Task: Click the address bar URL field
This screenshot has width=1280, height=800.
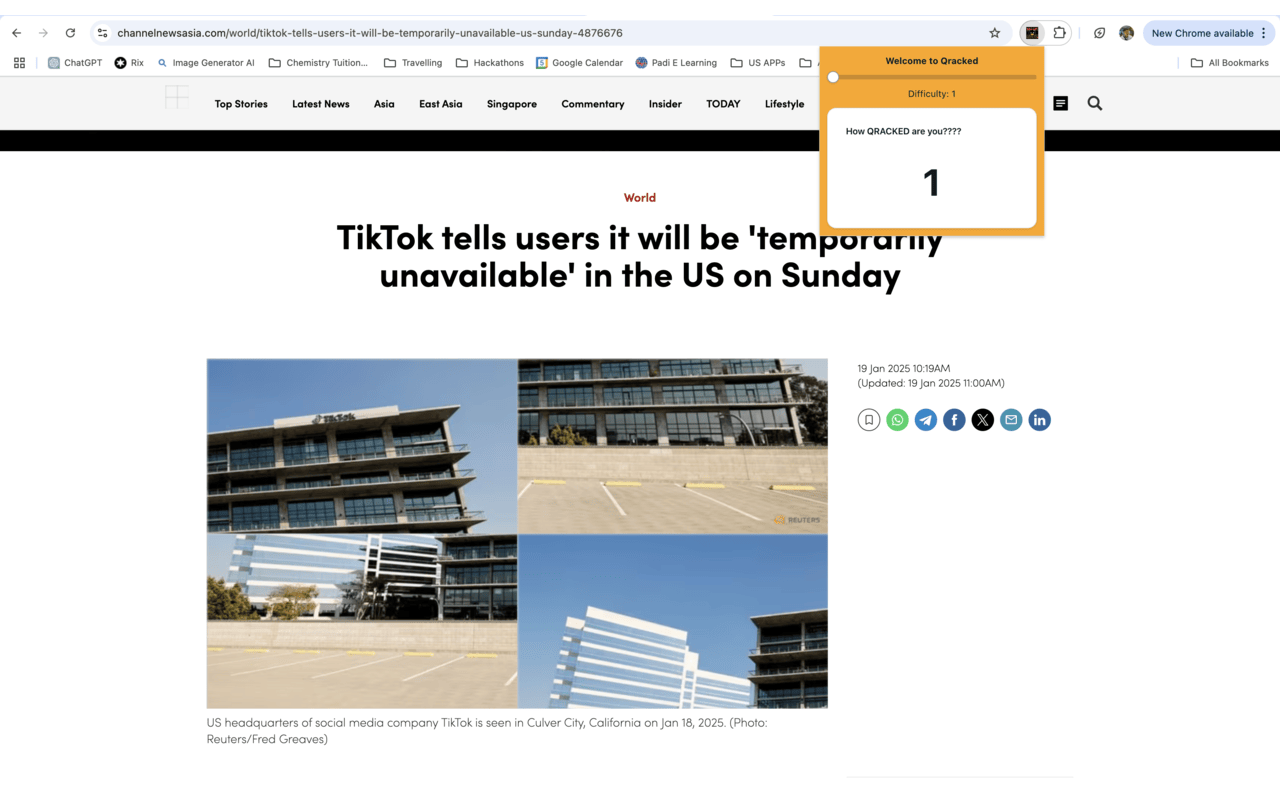Action: click(550, 33)
